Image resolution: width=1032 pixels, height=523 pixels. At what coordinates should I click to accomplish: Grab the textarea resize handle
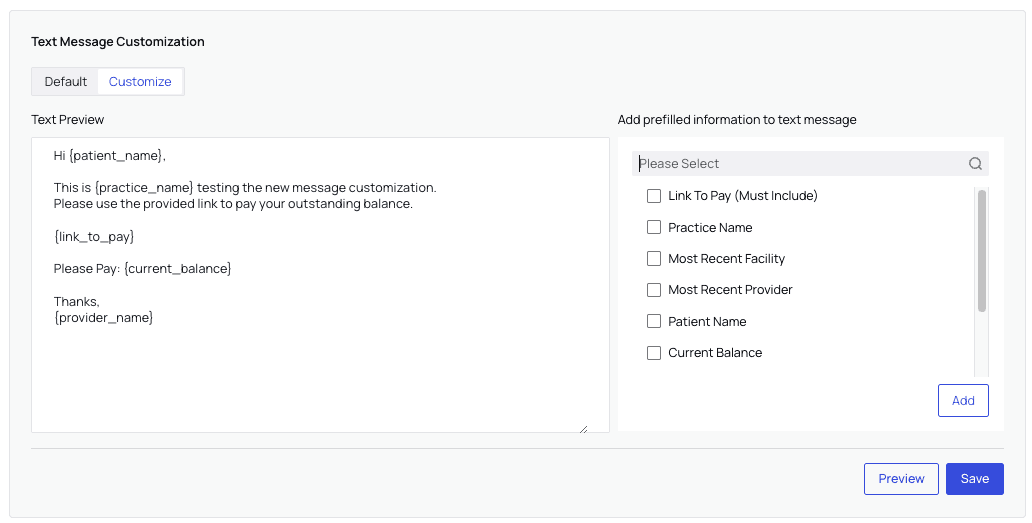point(583,428)
